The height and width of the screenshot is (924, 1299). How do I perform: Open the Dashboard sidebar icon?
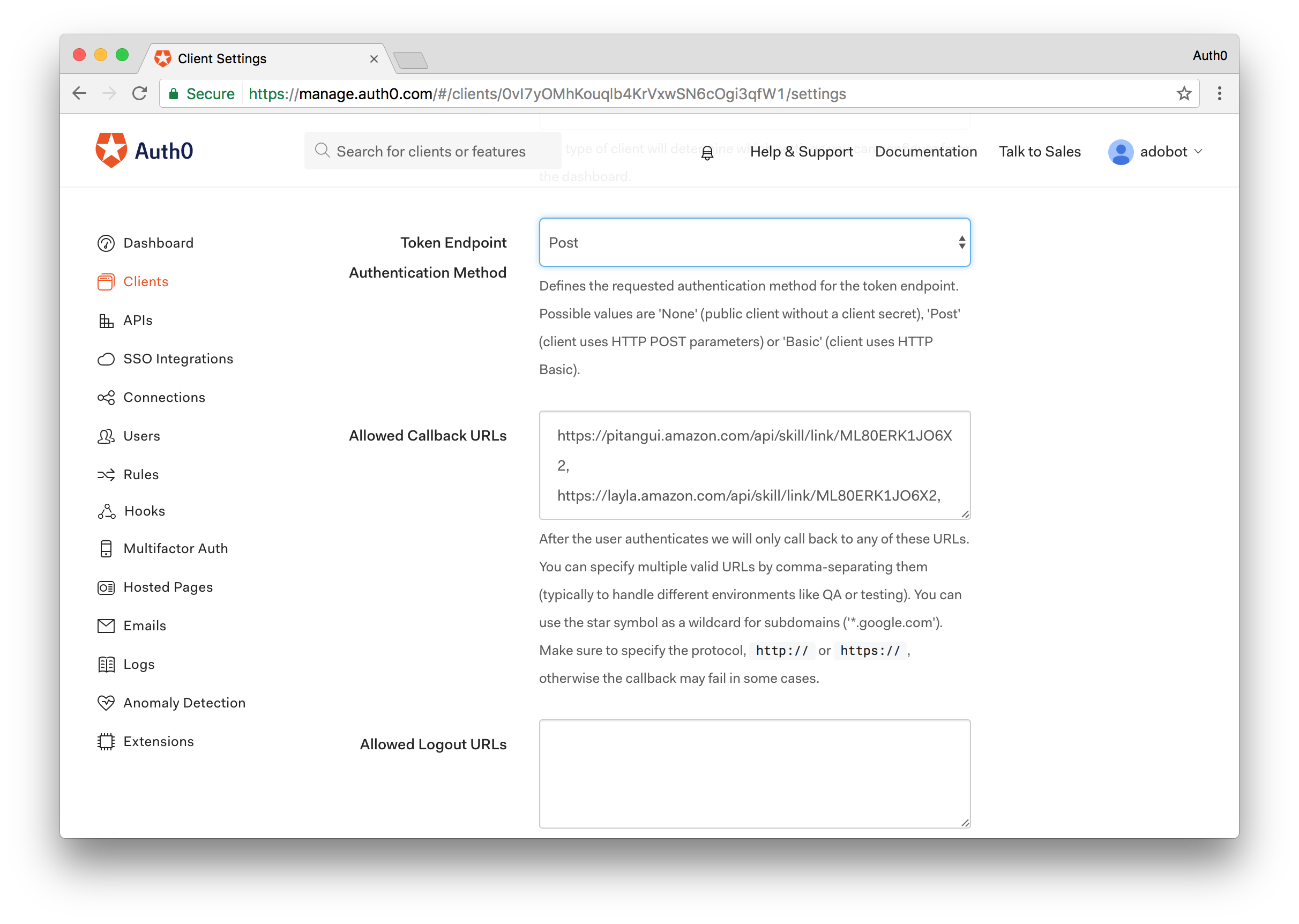(x=106, y=243)
